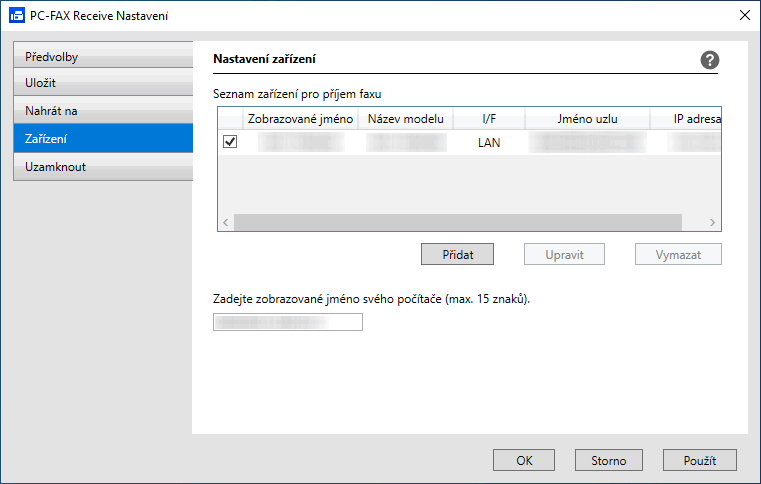Close the PC-FAX Receive window

[744, 15]
